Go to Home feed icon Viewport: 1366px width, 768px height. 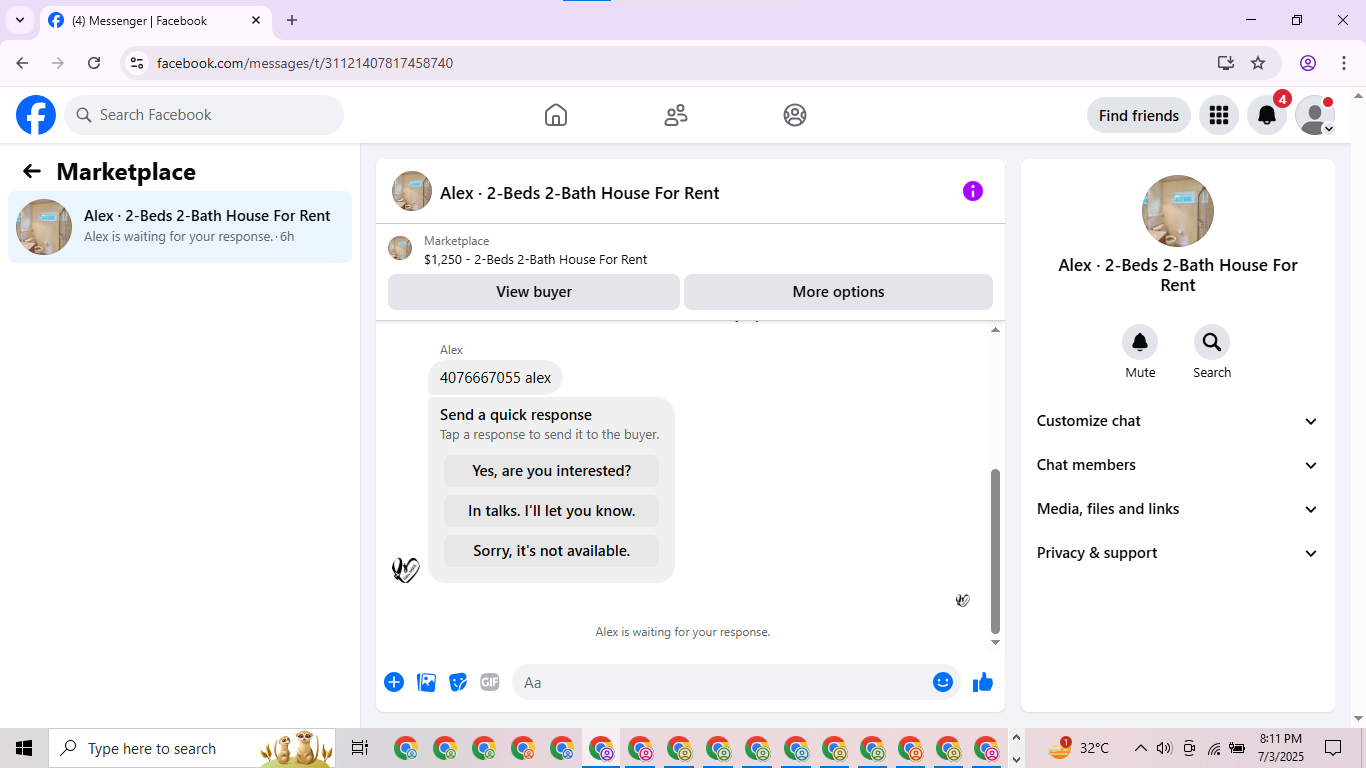[x=556, y=115]
